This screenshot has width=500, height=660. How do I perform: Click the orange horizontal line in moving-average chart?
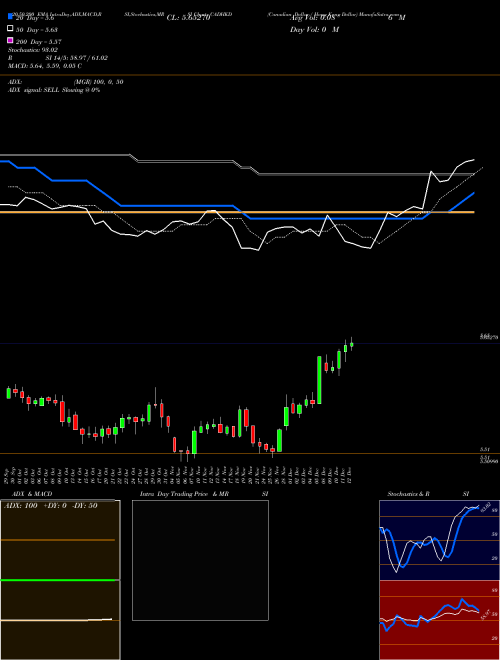tap(237, 212)
